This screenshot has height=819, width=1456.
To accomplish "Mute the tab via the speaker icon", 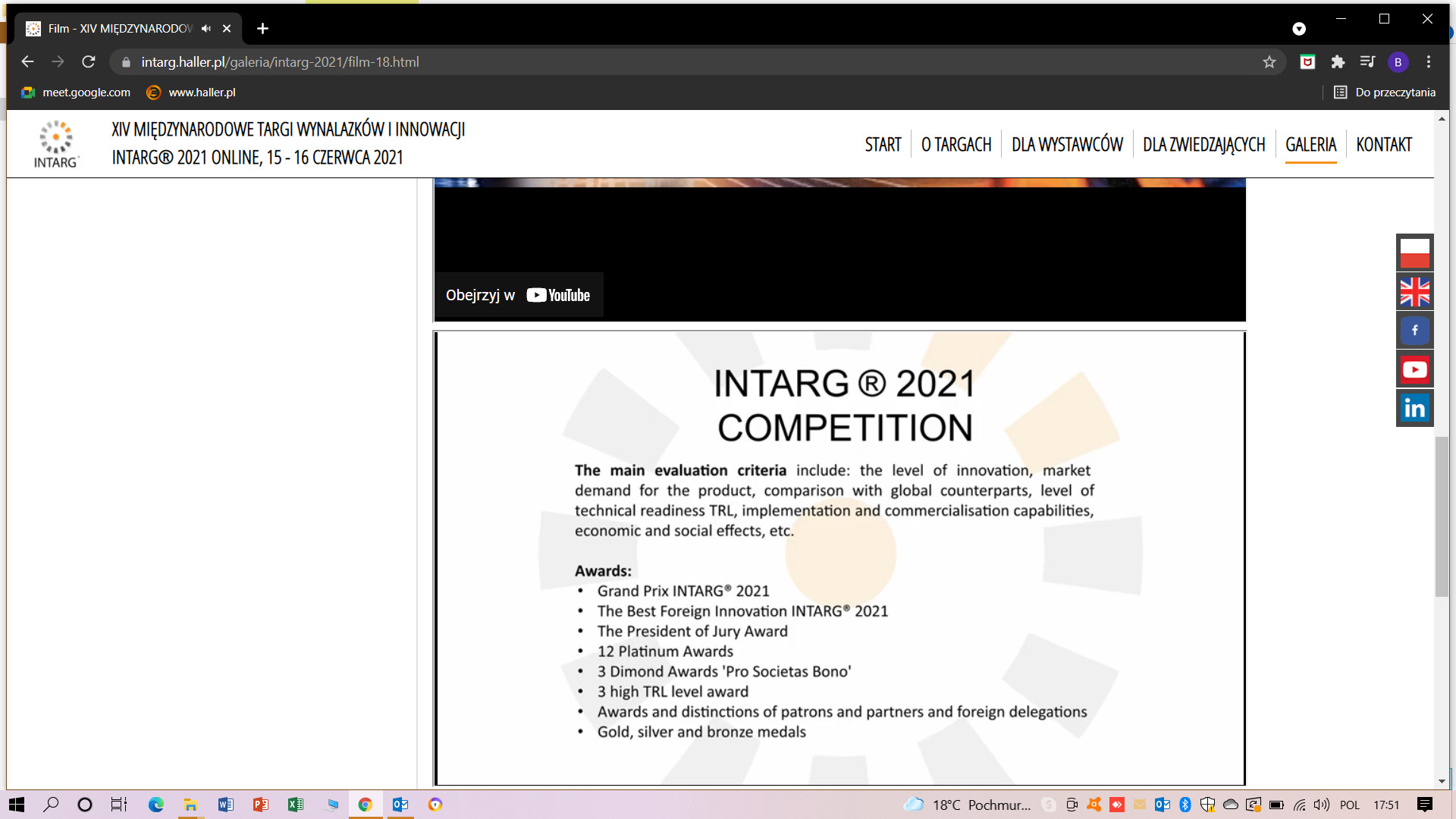I will (x=206, y=28).
